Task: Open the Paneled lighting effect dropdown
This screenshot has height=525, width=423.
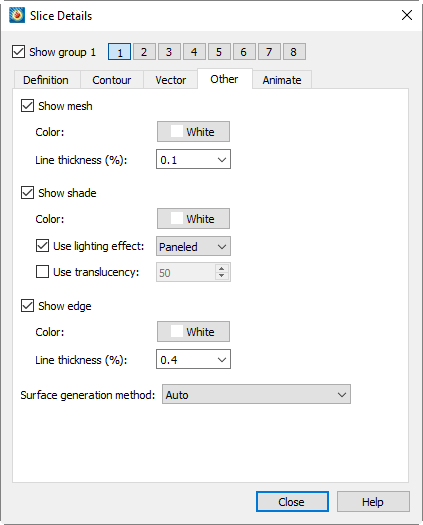Action: tap(193, 246)
